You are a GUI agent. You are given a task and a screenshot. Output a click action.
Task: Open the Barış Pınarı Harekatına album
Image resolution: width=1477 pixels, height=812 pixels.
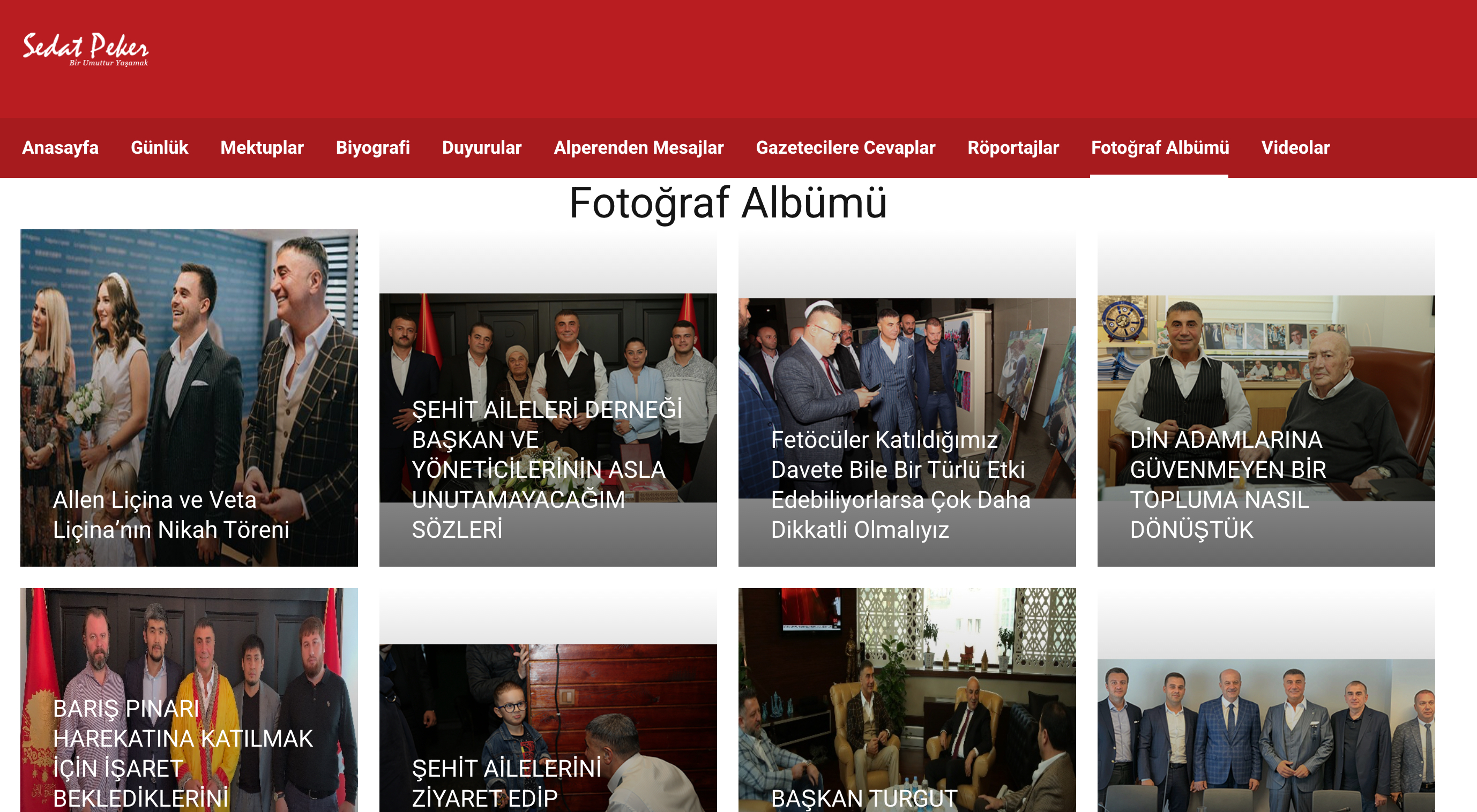182,753
